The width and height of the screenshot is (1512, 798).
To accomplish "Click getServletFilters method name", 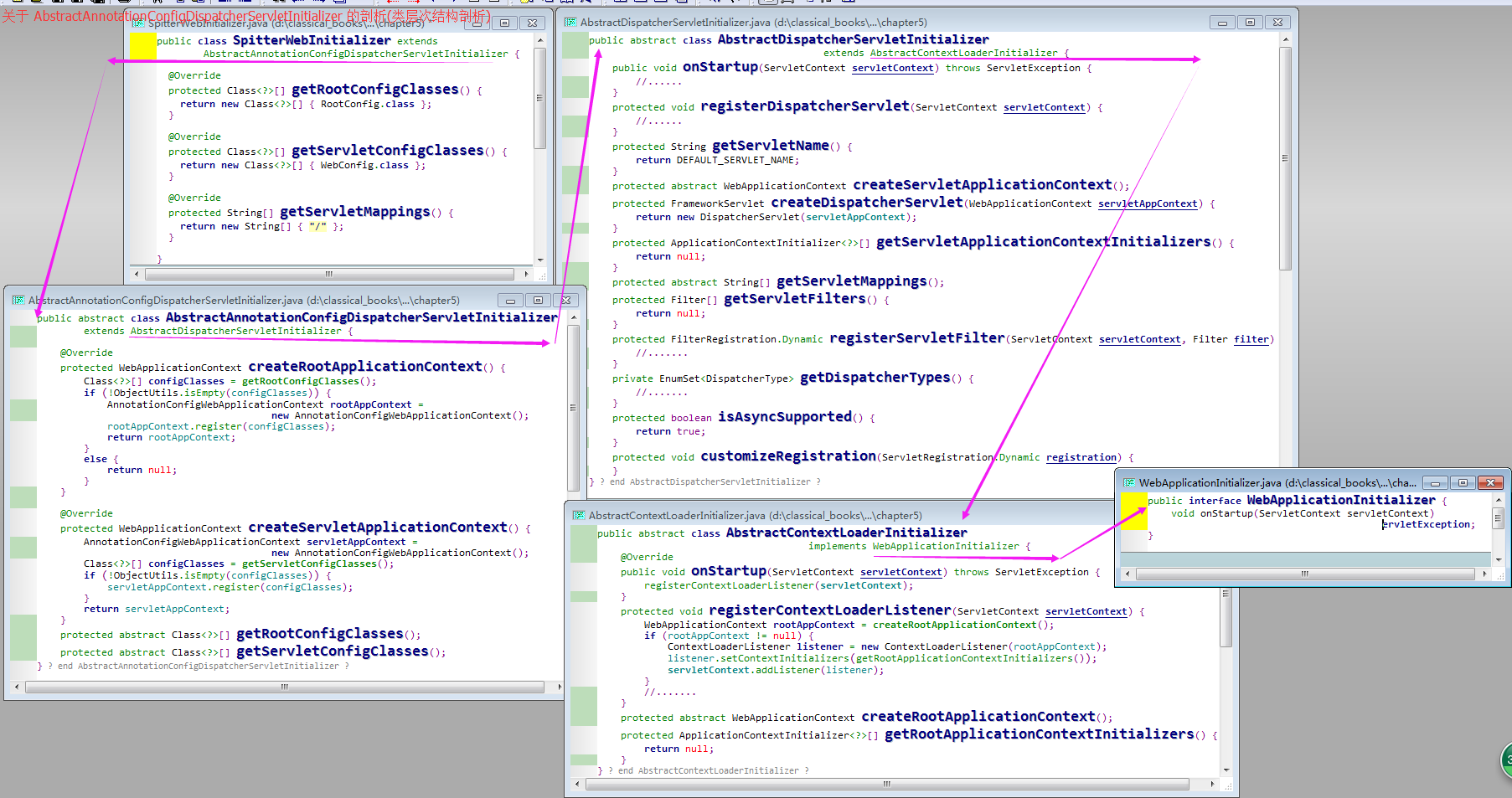I will [795, 299].
